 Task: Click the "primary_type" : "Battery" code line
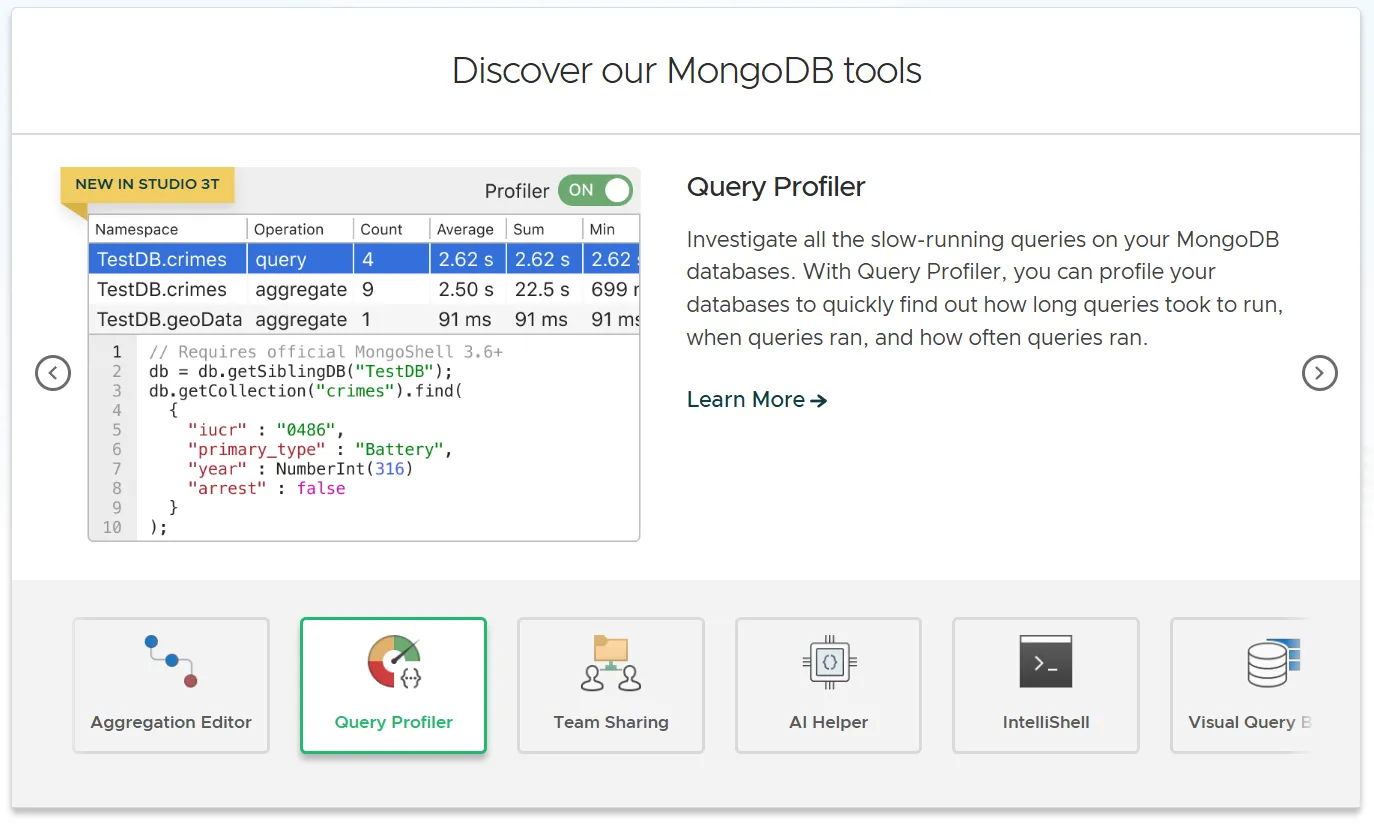coord(320,450)
